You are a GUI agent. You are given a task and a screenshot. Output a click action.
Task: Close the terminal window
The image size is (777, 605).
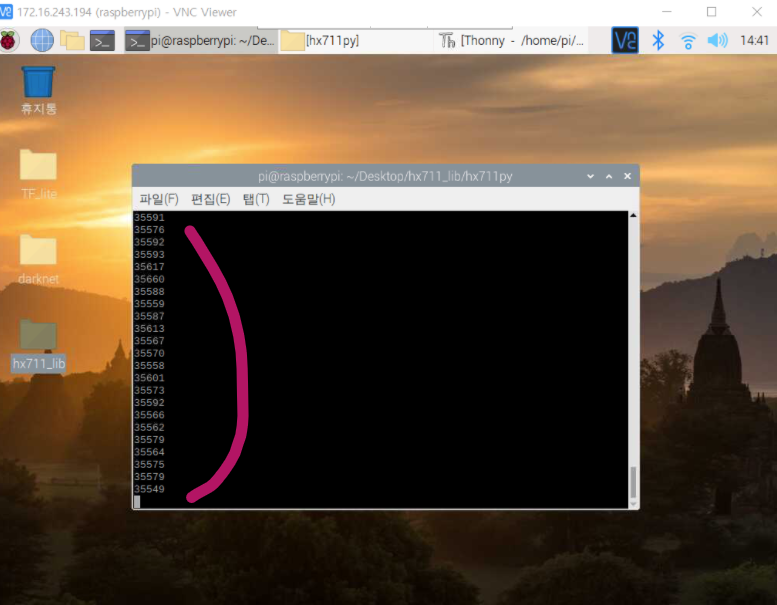(x=627, y=176)
